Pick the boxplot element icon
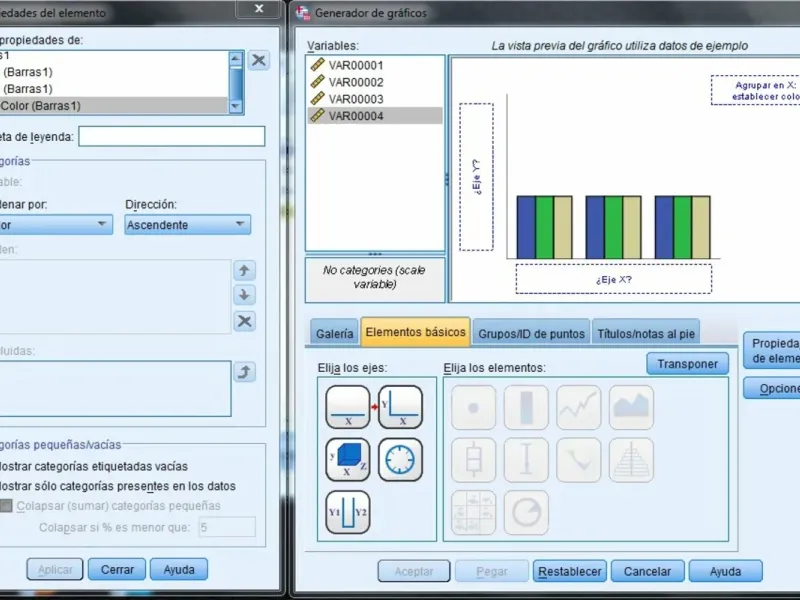The image size is (800, 600). pos(473,460)
